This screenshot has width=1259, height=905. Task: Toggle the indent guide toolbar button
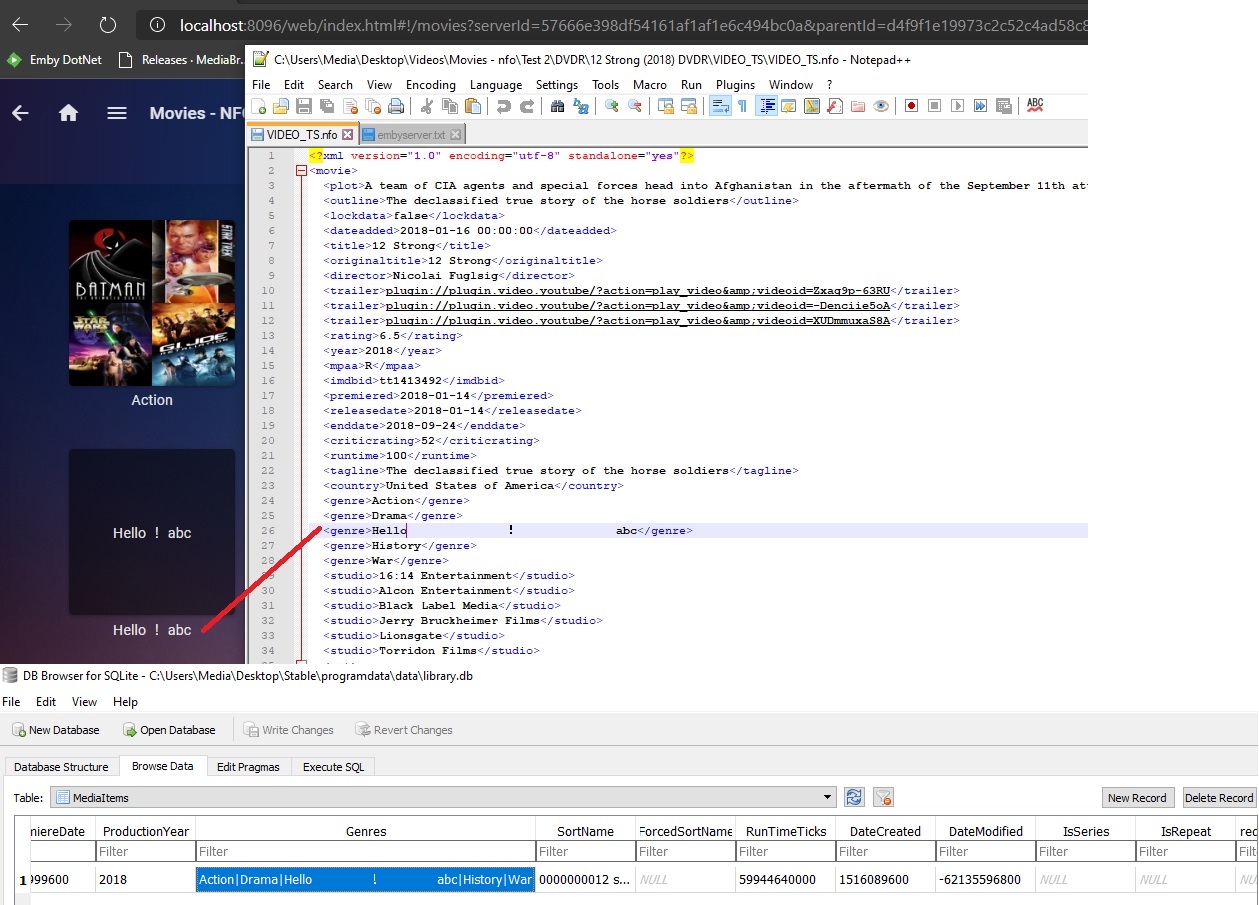(x=767, y=106)
